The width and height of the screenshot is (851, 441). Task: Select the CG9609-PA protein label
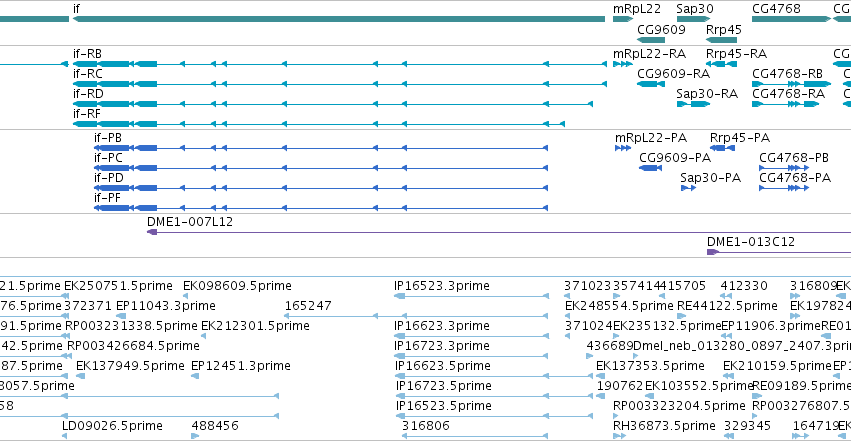(675, 158)
